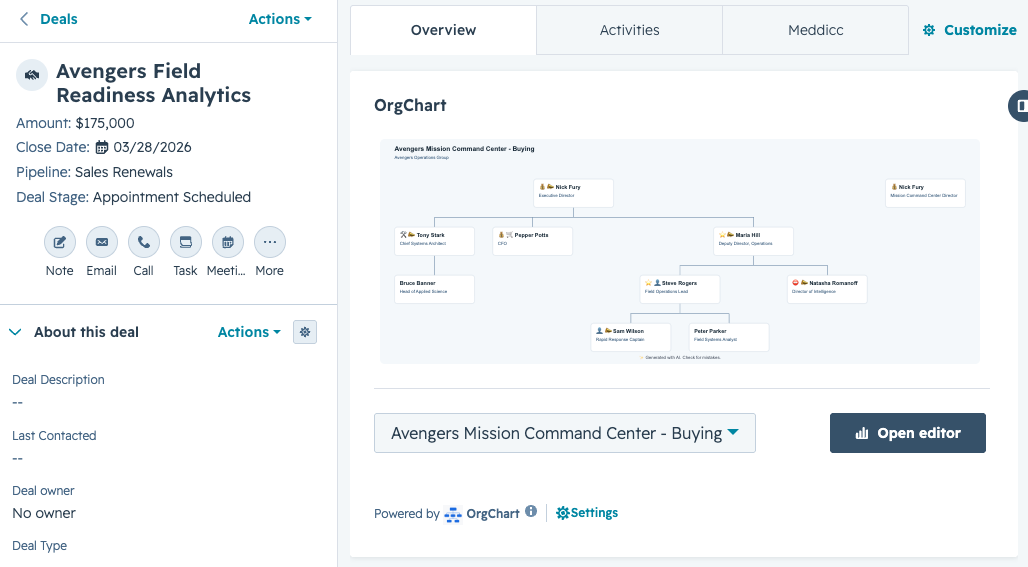Click the Deal Description value field
Screen dimensions: 1028x567
pos(18,402)
